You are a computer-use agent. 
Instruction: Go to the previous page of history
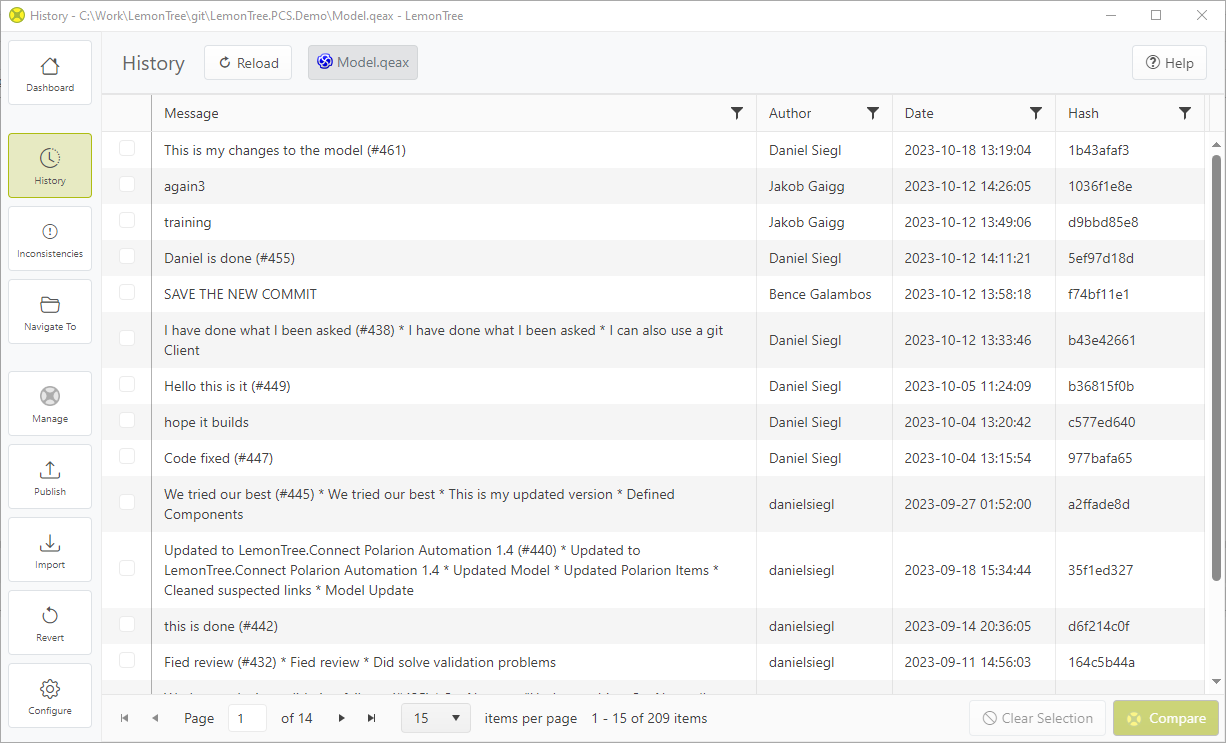[x=155, y=718]
